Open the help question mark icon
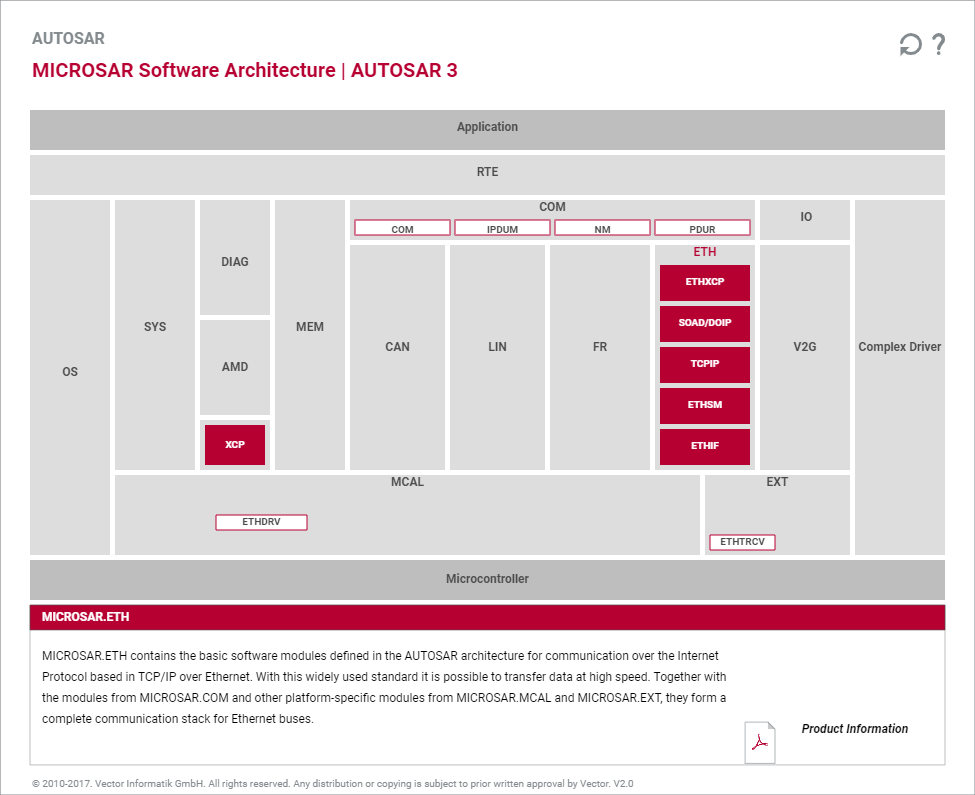The height and width of the screenshot is (795, 975). 939,44
